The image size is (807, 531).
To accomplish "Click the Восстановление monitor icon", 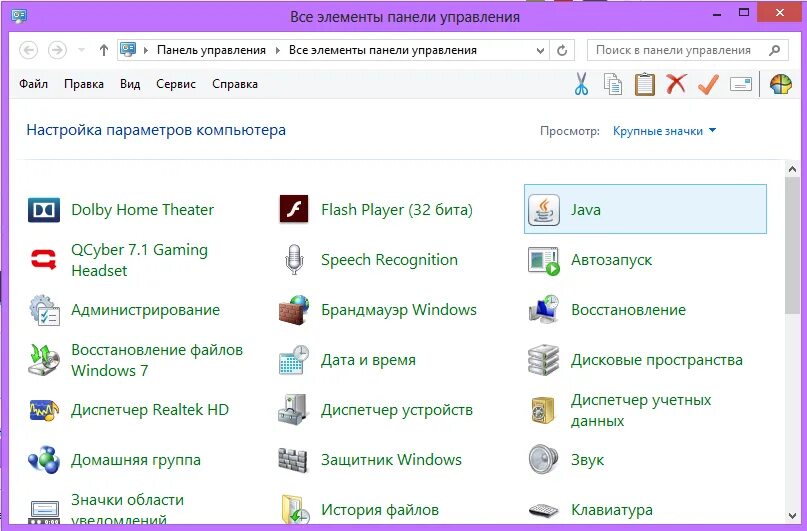I will [544, 310].
